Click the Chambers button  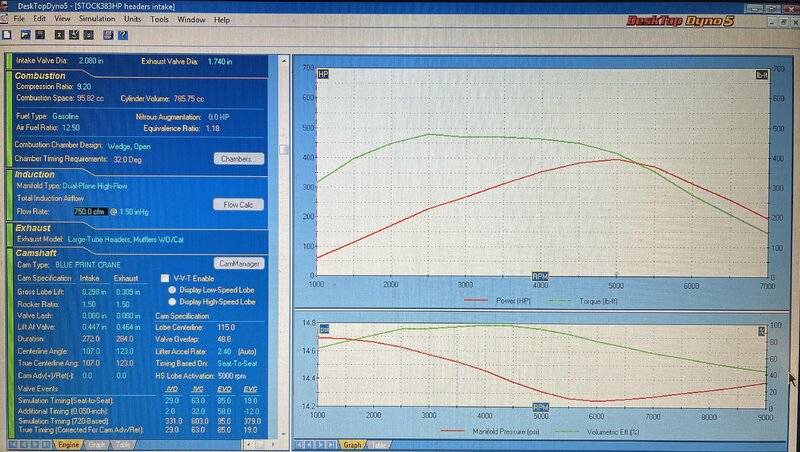239,159
